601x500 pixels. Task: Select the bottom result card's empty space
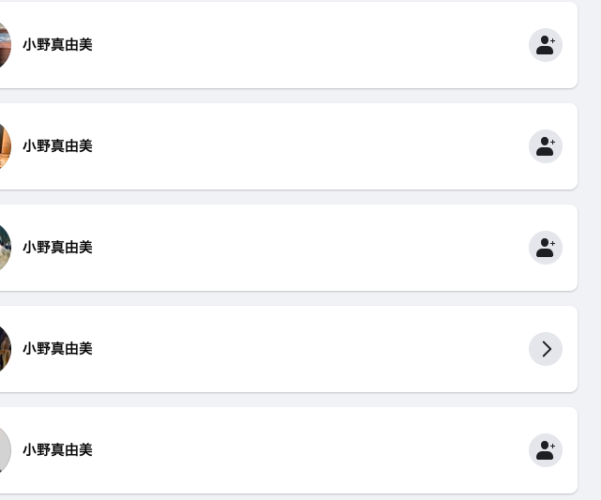307,450
